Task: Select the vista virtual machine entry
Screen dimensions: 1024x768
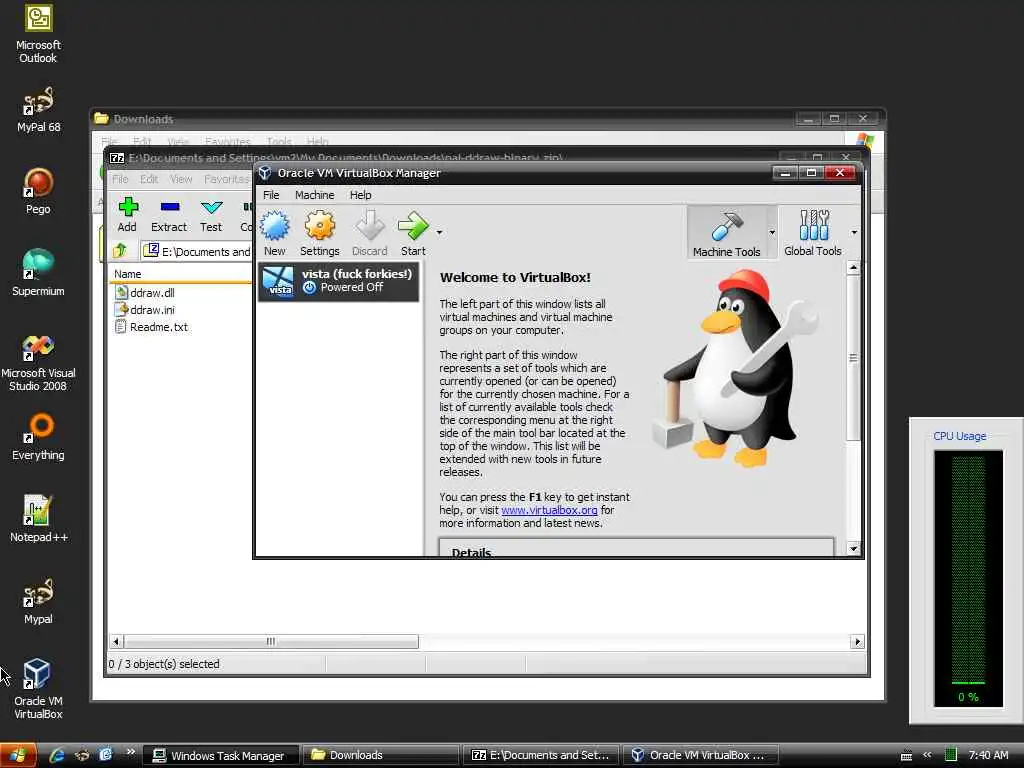Action: [338, 281]
